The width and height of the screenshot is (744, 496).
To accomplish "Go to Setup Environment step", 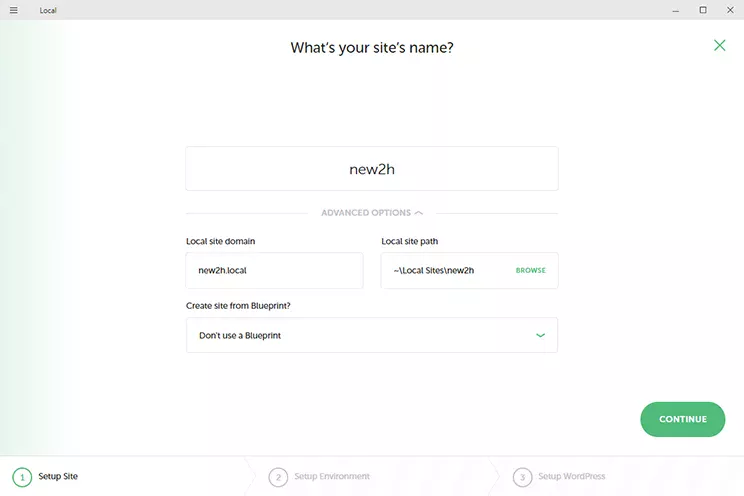I will coord(333,477).
